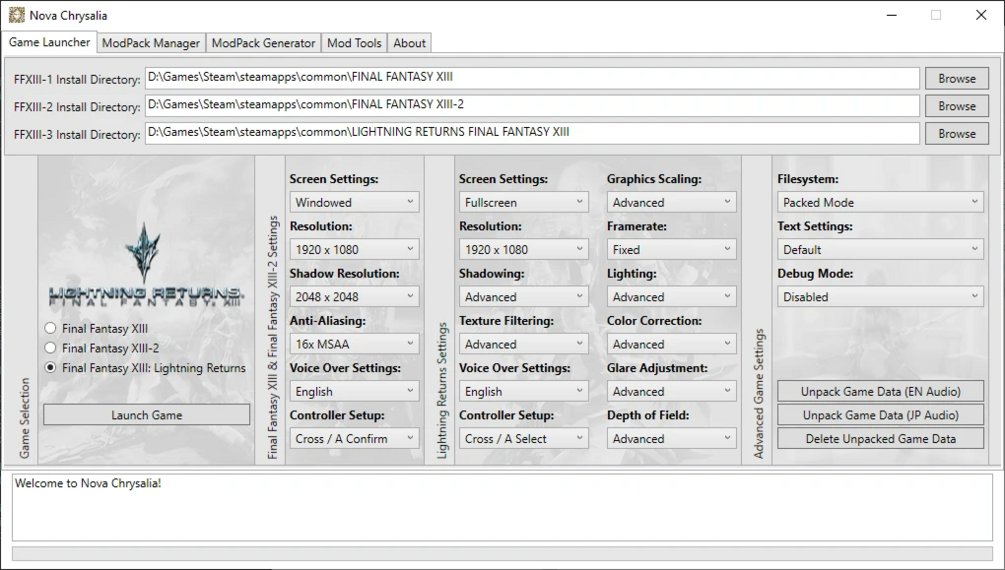The image size is (1005, 570).
Task: Open the About tab
Action: click(409, 43)
